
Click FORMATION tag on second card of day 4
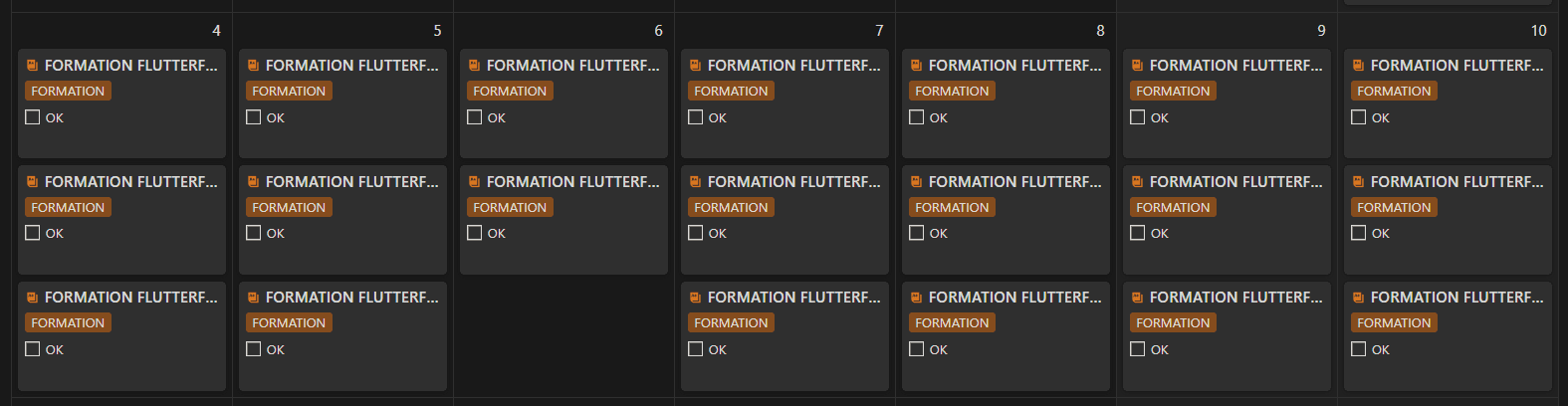(68, 207)
